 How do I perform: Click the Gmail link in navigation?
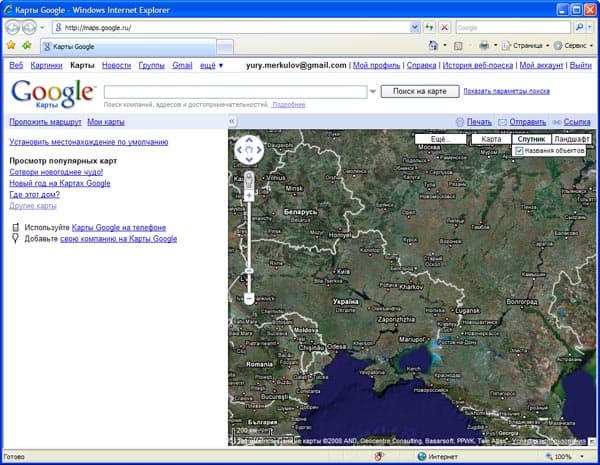(x=182, y=65)
